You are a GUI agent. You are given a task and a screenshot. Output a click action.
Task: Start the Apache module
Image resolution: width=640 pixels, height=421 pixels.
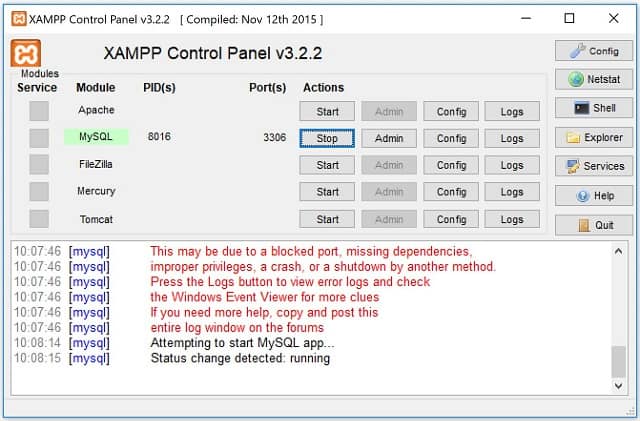click(x=327, y=111)
